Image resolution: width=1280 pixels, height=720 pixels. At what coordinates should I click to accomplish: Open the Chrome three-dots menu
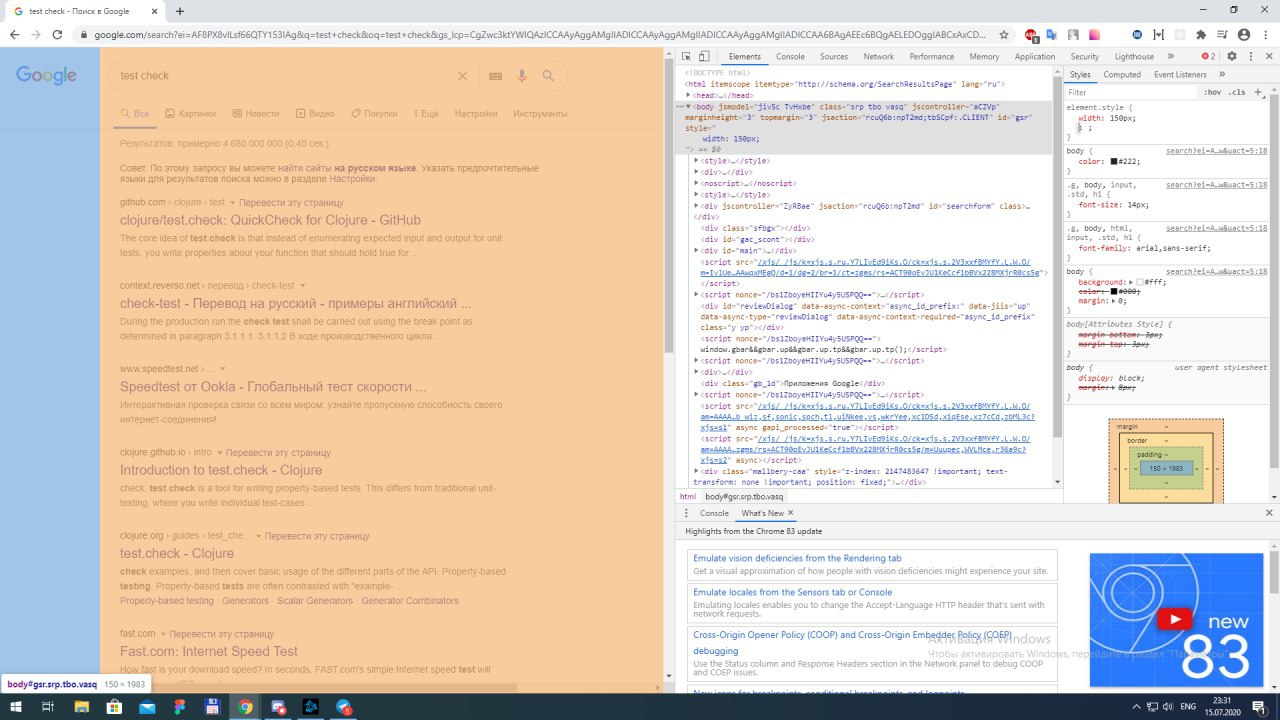pyautogui.click(x=1264, y=34)
